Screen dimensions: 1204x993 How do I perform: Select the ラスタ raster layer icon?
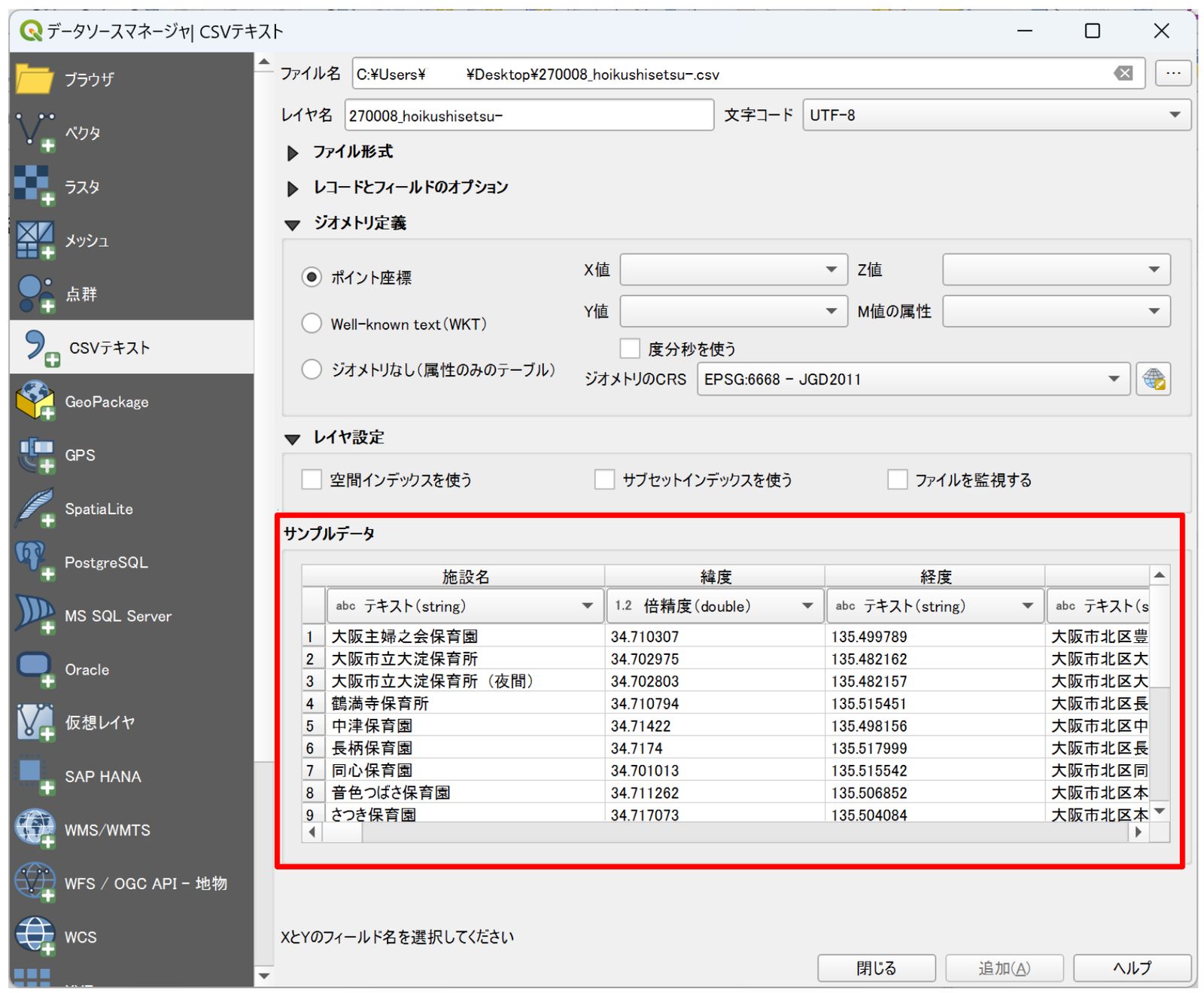point(35,186)
